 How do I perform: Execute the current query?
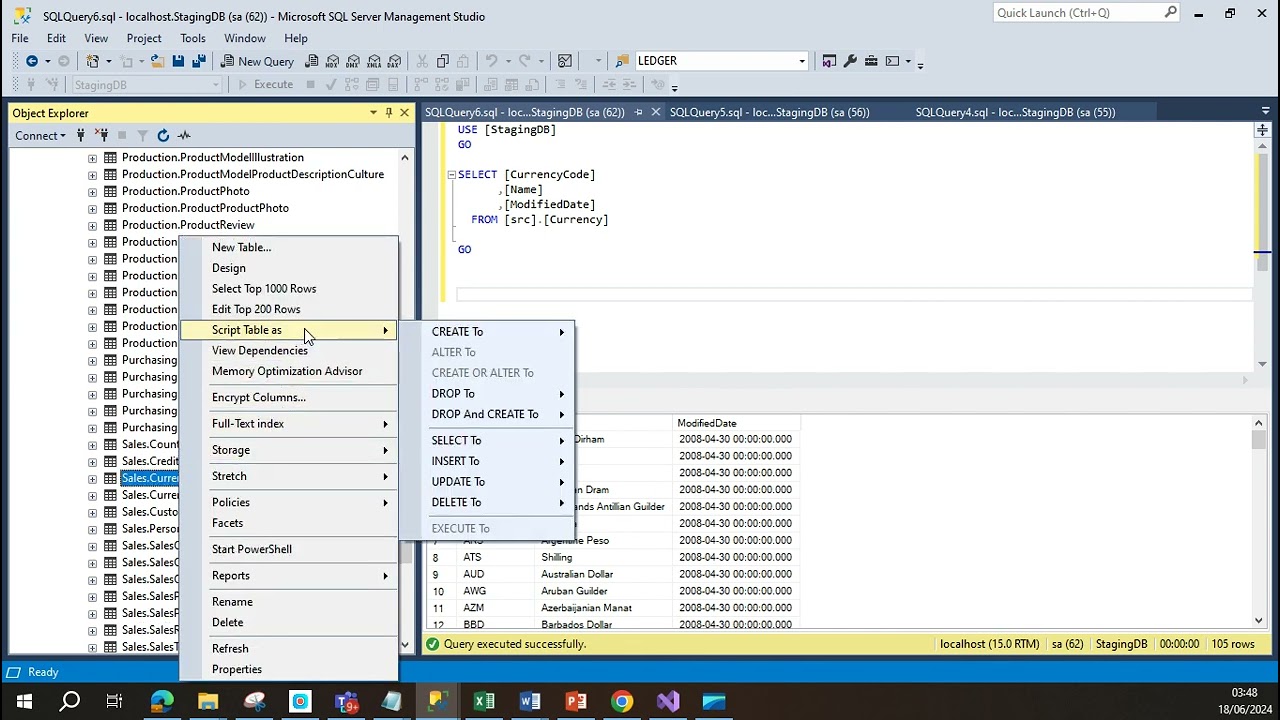click(265, 85)
